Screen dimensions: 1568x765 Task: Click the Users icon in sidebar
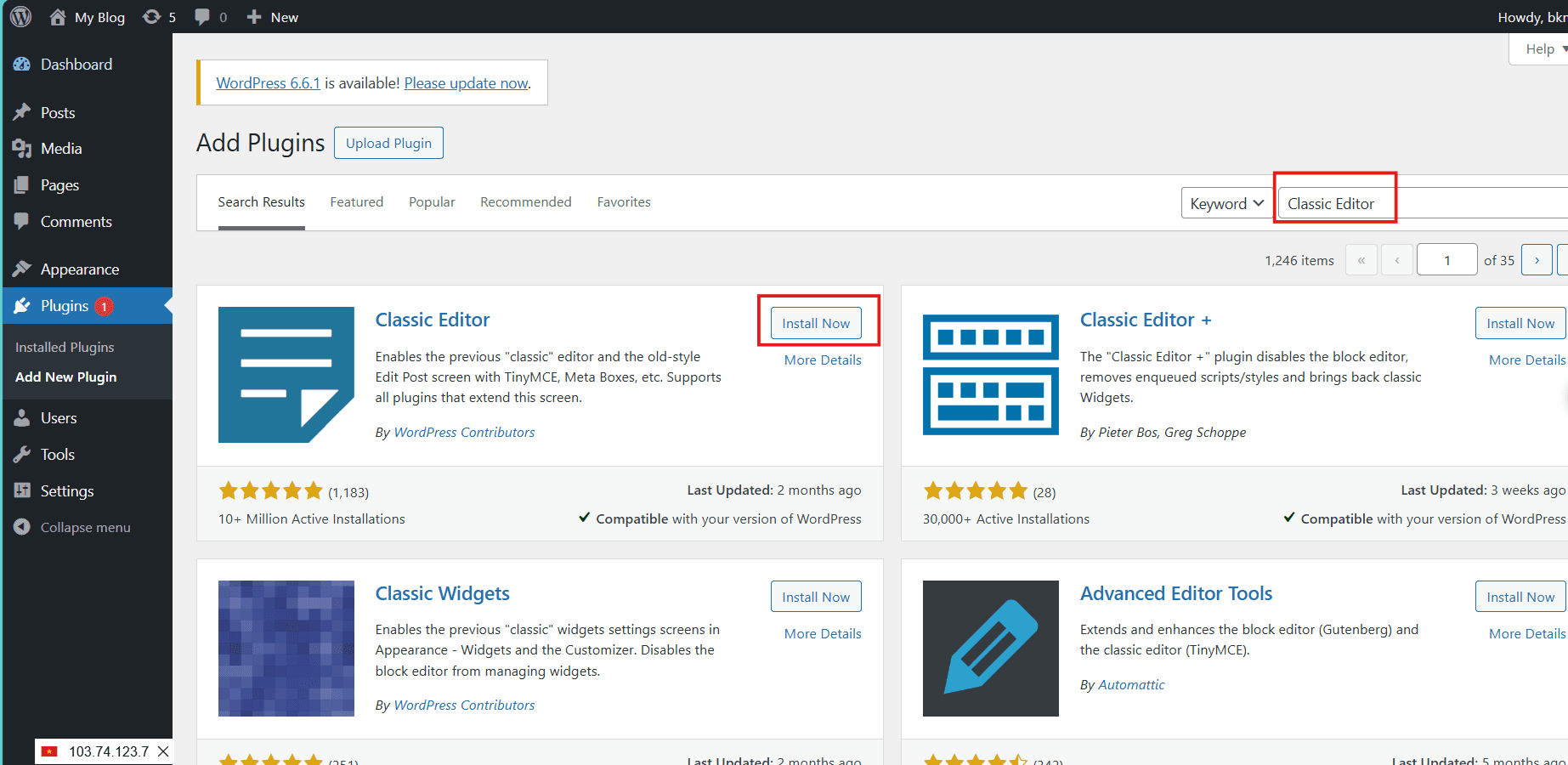pos(21,417)
